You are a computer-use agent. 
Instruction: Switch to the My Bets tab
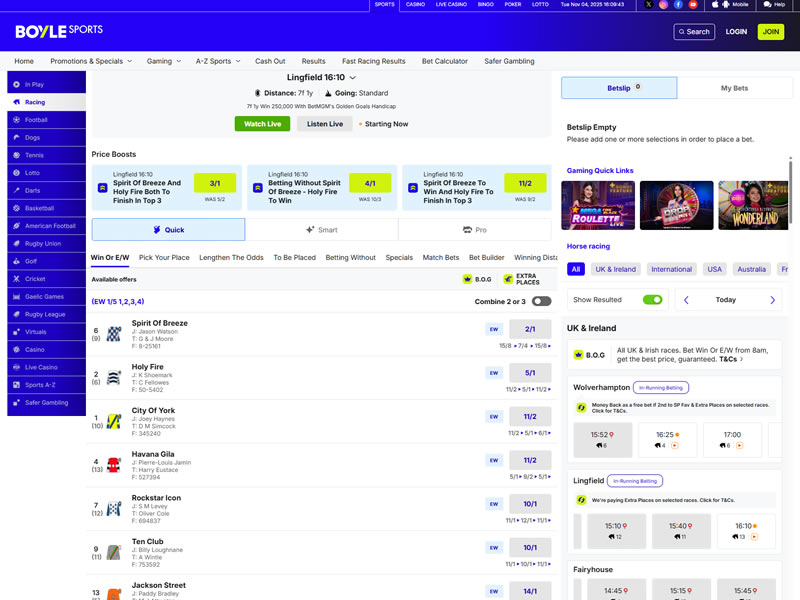734,88
